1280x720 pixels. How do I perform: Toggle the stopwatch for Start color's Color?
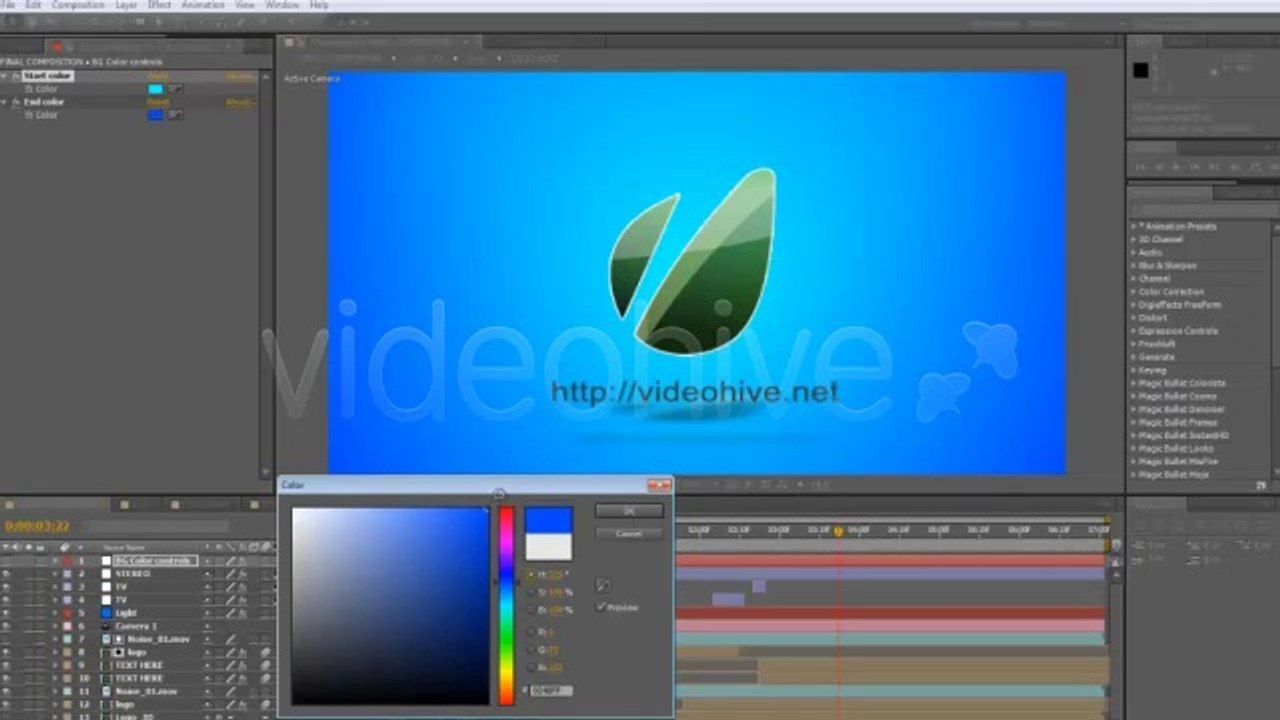29,89
